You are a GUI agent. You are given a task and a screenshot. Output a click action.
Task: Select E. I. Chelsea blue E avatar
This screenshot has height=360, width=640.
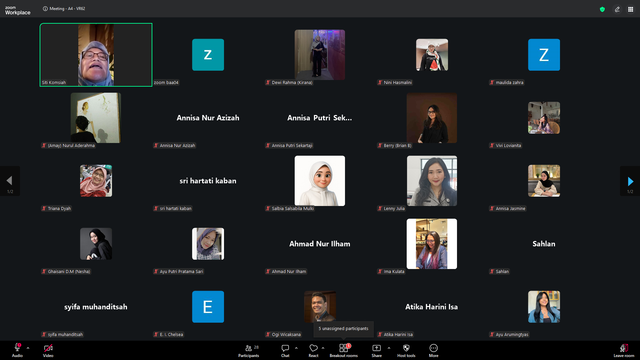pos(208,307)
